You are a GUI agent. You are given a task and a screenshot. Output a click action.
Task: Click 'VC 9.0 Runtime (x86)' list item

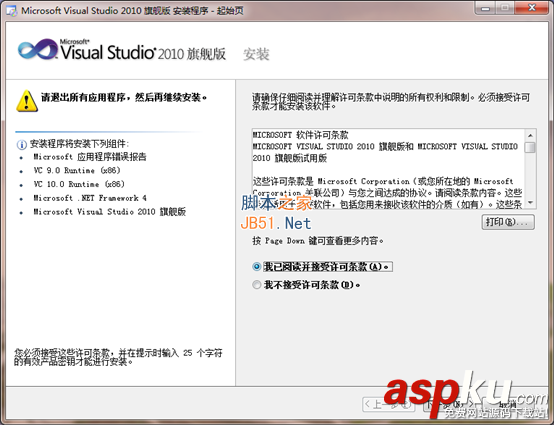(77, 171)
